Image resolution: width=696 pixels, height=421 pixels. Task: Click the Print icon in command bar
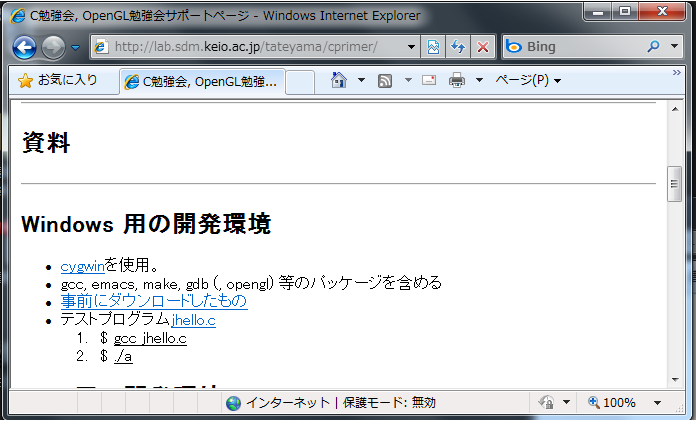coord(457,80)
